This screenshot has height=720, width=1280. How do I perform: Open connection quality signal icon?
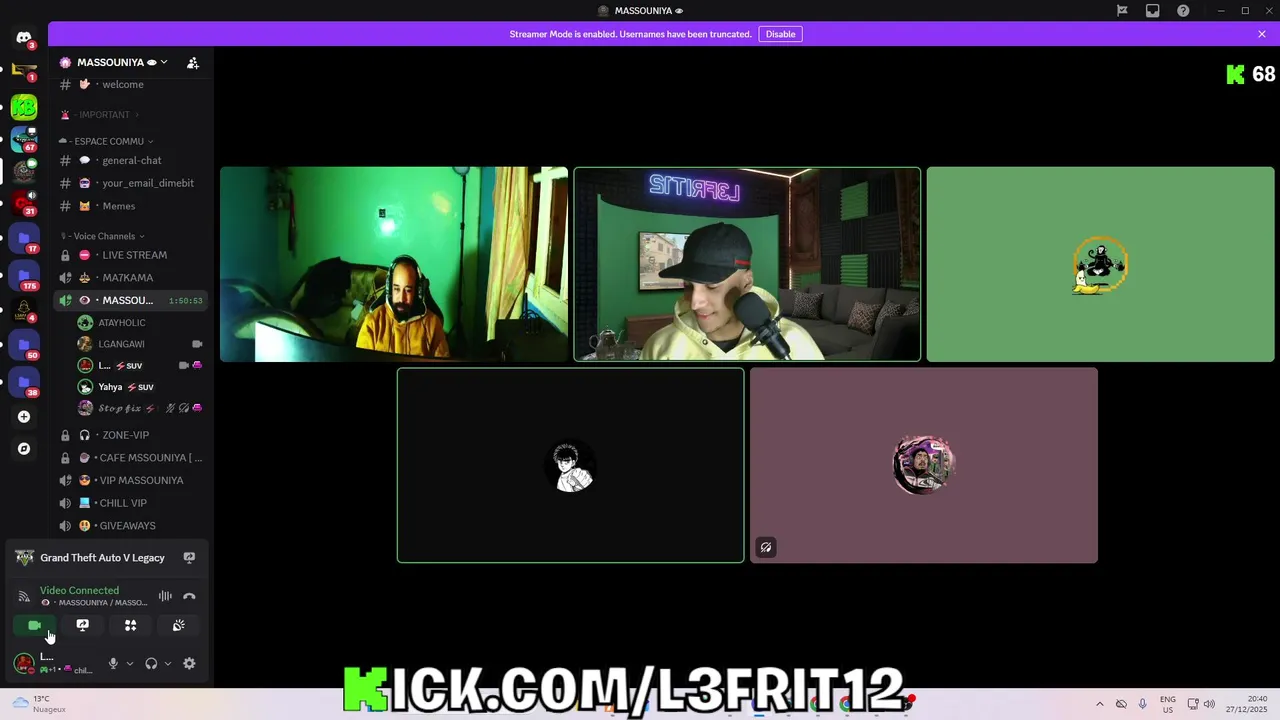click(x=24, y=596)
